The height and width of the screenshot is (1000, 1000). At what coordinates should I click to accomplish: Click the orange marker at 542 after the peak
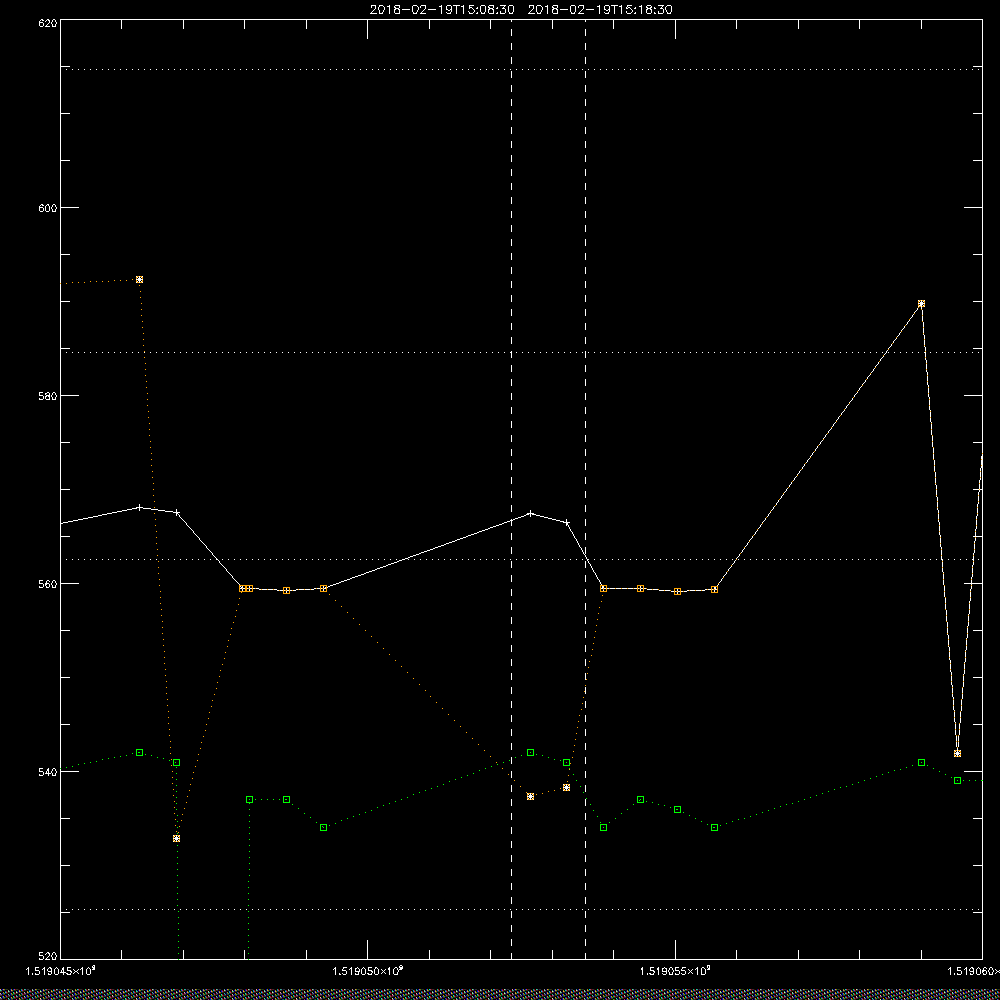tap(957, 753)
